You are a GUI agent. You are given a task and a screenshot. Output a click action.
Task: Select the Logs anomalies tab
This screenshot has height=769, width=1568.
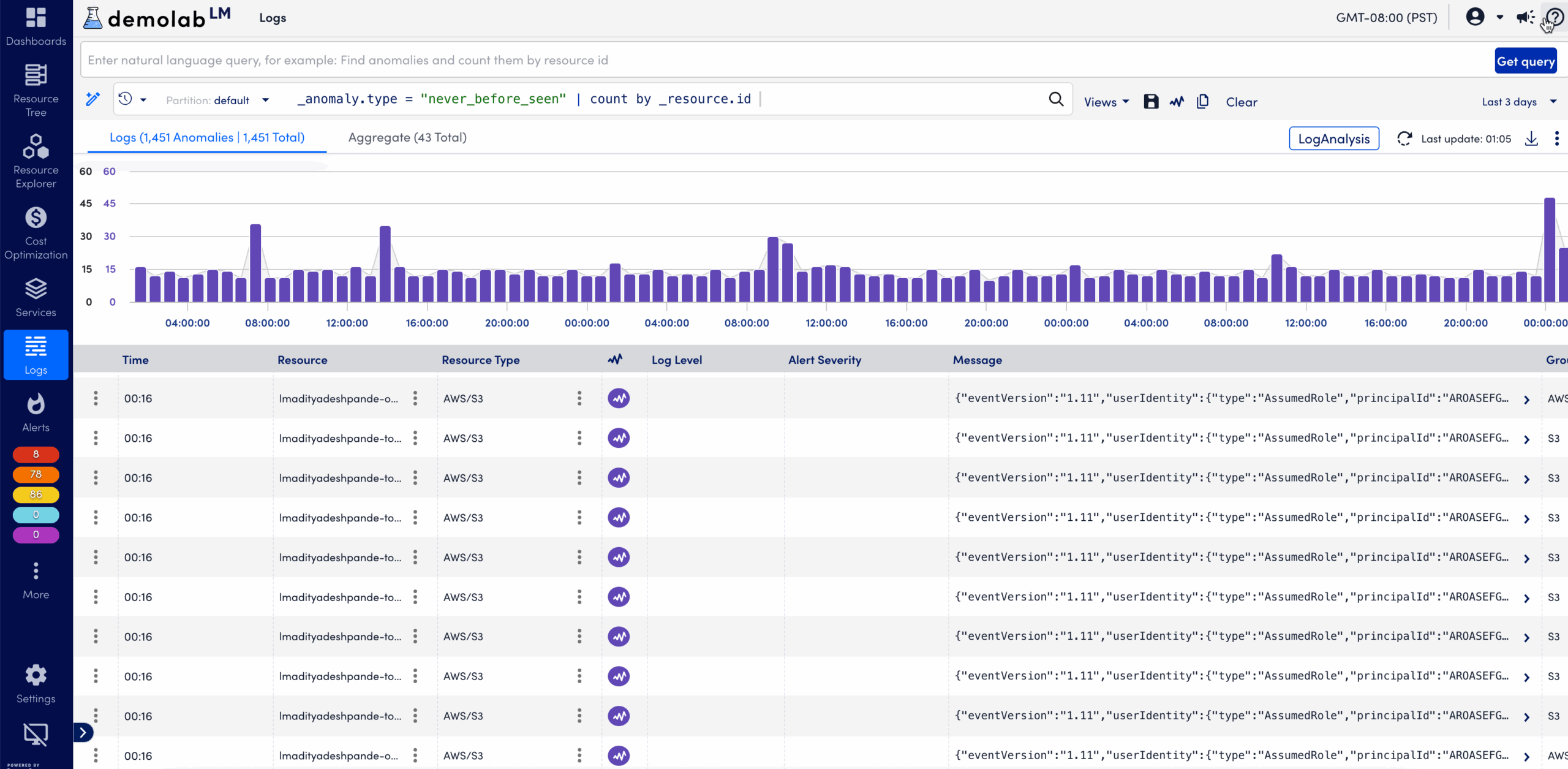click(207, 137)
